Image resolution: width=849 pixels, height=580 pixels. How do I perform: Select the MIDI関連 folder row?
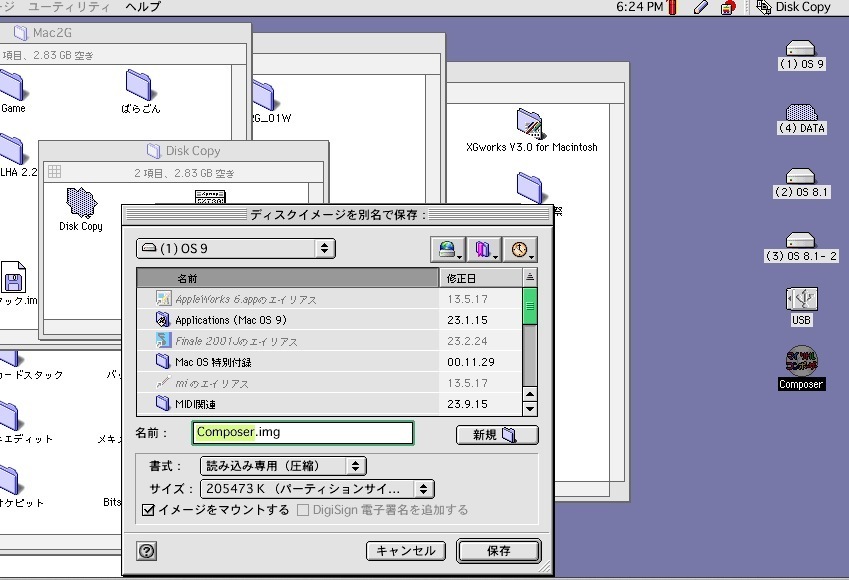pyautogui.click(x=329, y=404)
